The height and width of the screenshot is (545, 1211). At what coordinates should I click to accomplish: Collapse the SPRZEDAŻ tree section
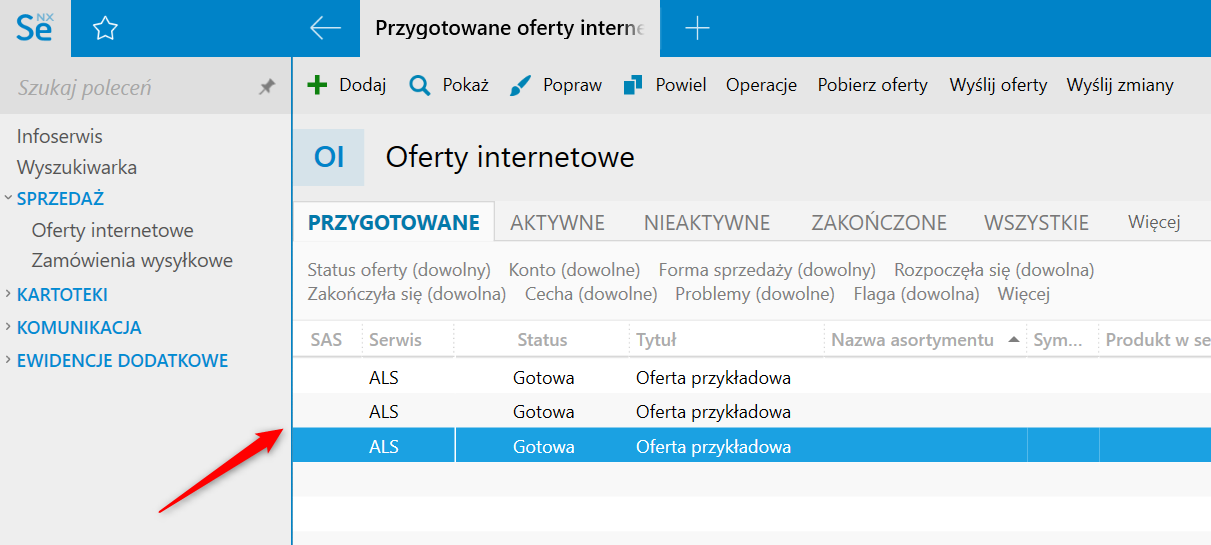click(8, 198)
